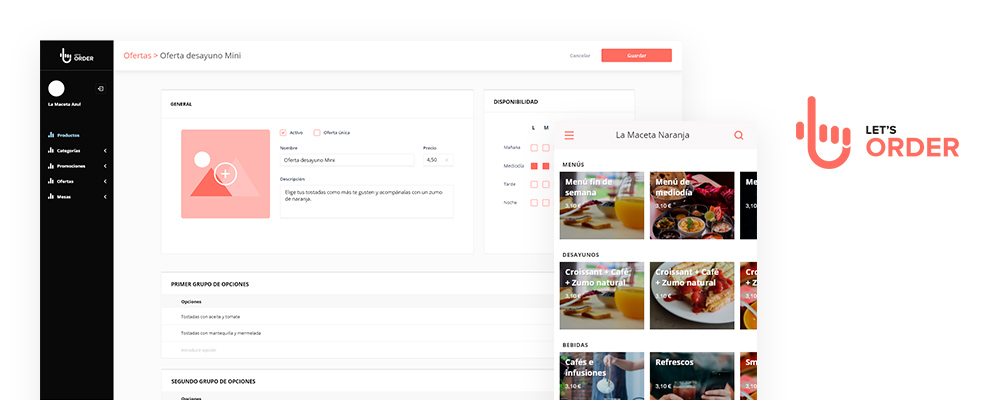
Task: Open the Menú de mediodía card
Action: tap(692, 205)
